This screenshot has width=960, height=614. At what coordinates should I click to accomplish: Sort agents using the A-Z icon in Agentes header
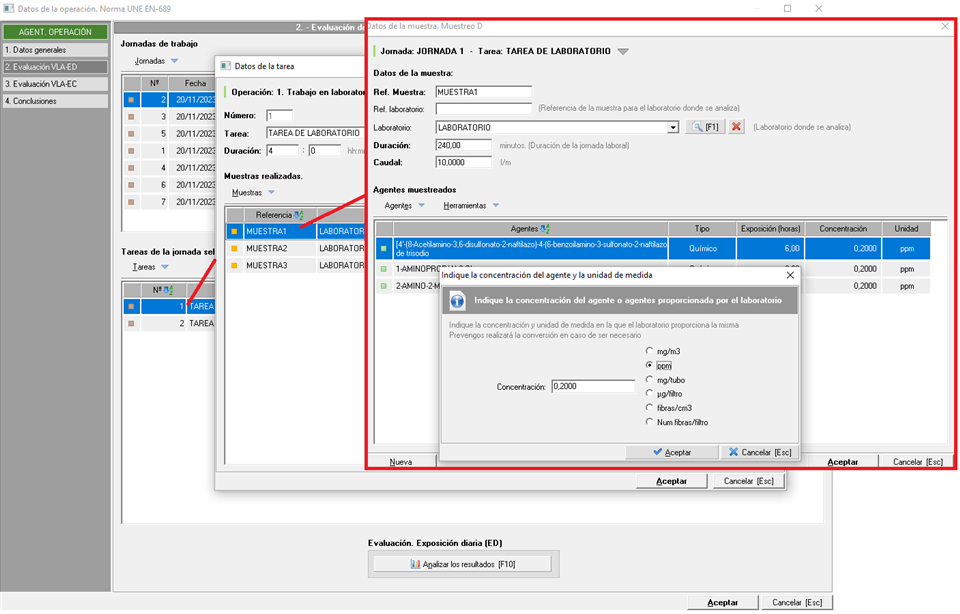tap(544, 229)
